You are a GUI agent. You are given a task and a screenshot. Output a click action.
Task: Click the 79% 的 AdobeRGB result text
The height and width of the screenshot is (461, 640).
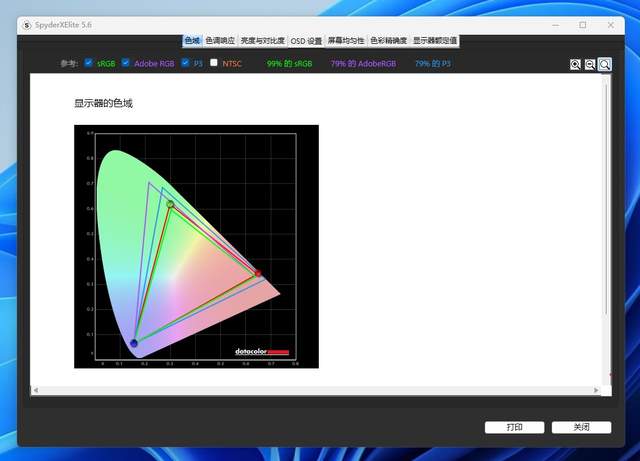pyautogui.click(x=363, y=64)
